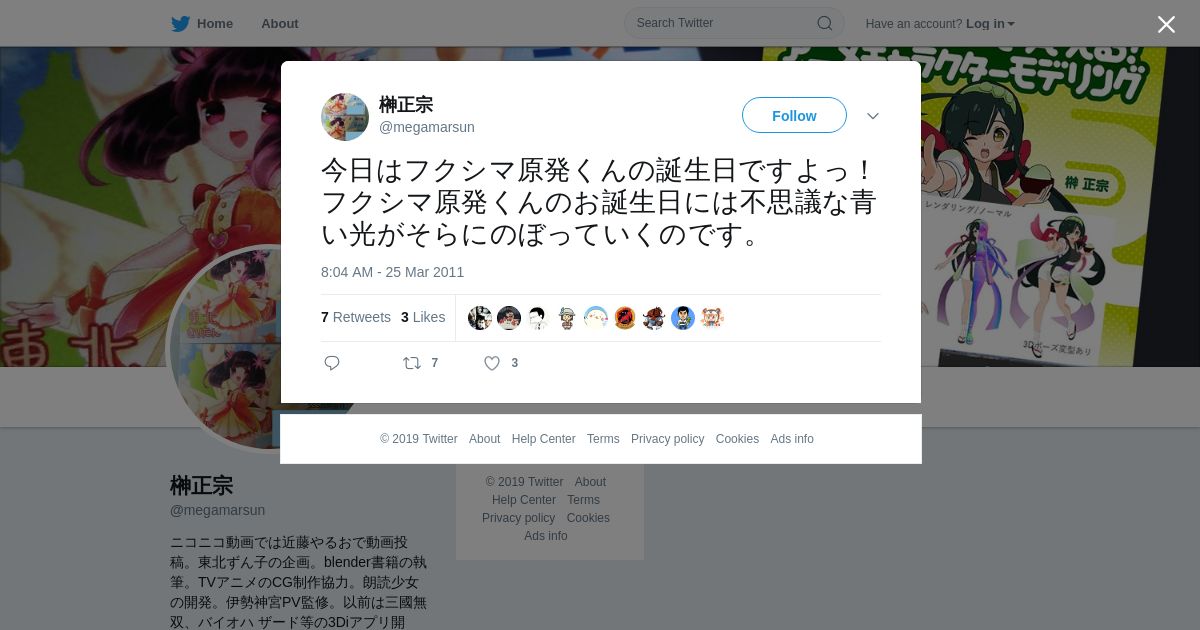This screenshot has height=630, width=1200.
Task: Click the reply speech bubble icon
Action: (x=332, y=363)
